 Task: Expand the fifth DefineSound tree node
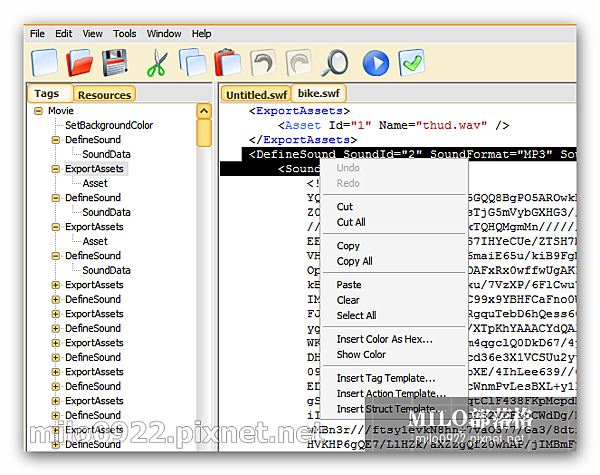55,328
